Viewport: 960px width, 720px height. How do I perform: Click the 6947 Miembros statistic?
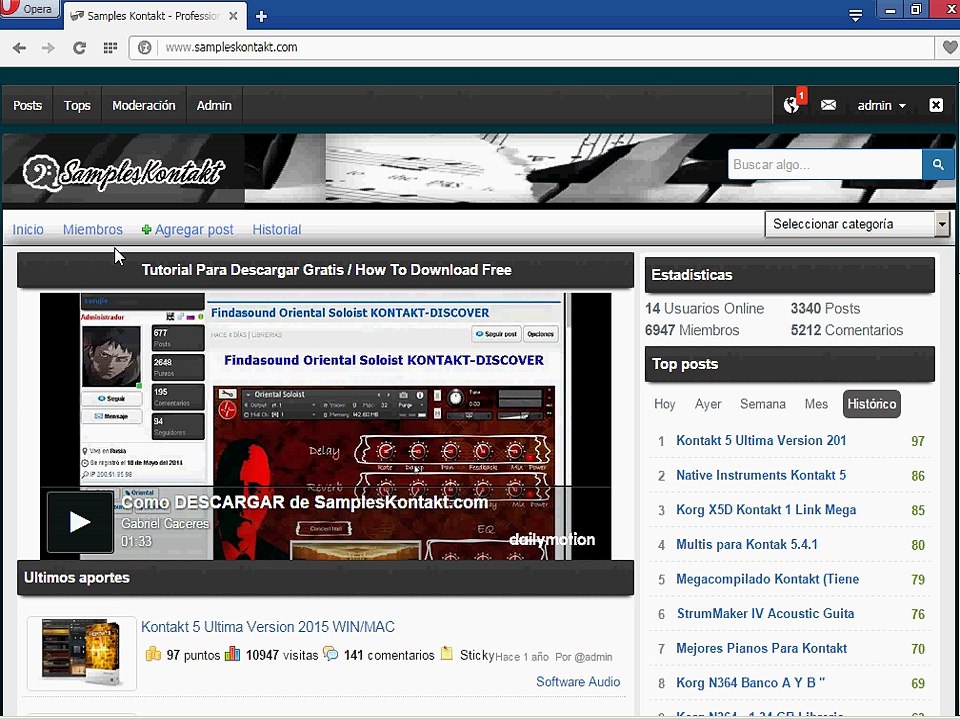692,331
